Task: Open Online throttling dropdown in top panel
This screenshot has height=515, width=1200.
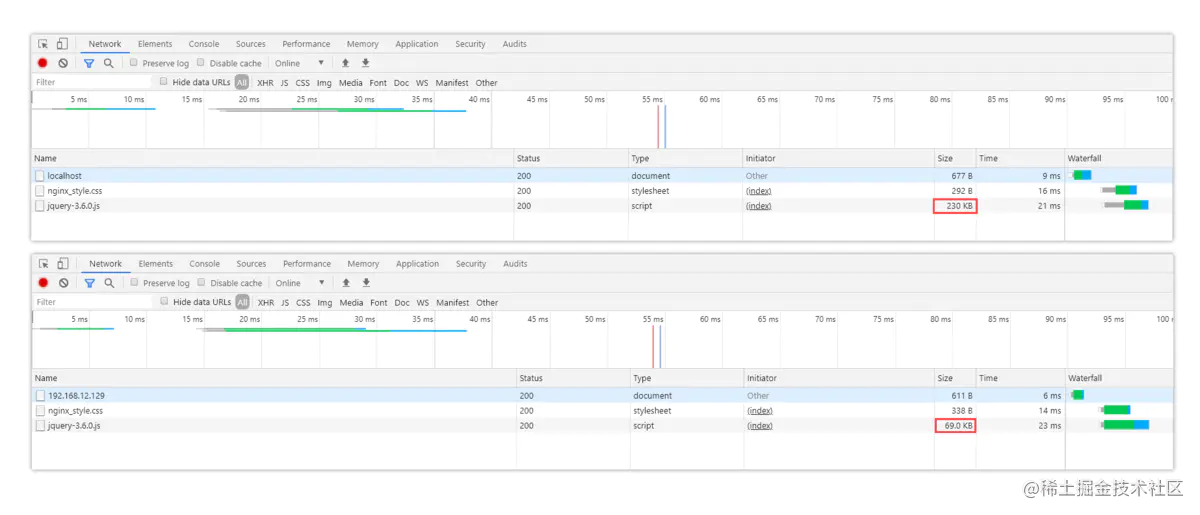Action: (299, 63)
